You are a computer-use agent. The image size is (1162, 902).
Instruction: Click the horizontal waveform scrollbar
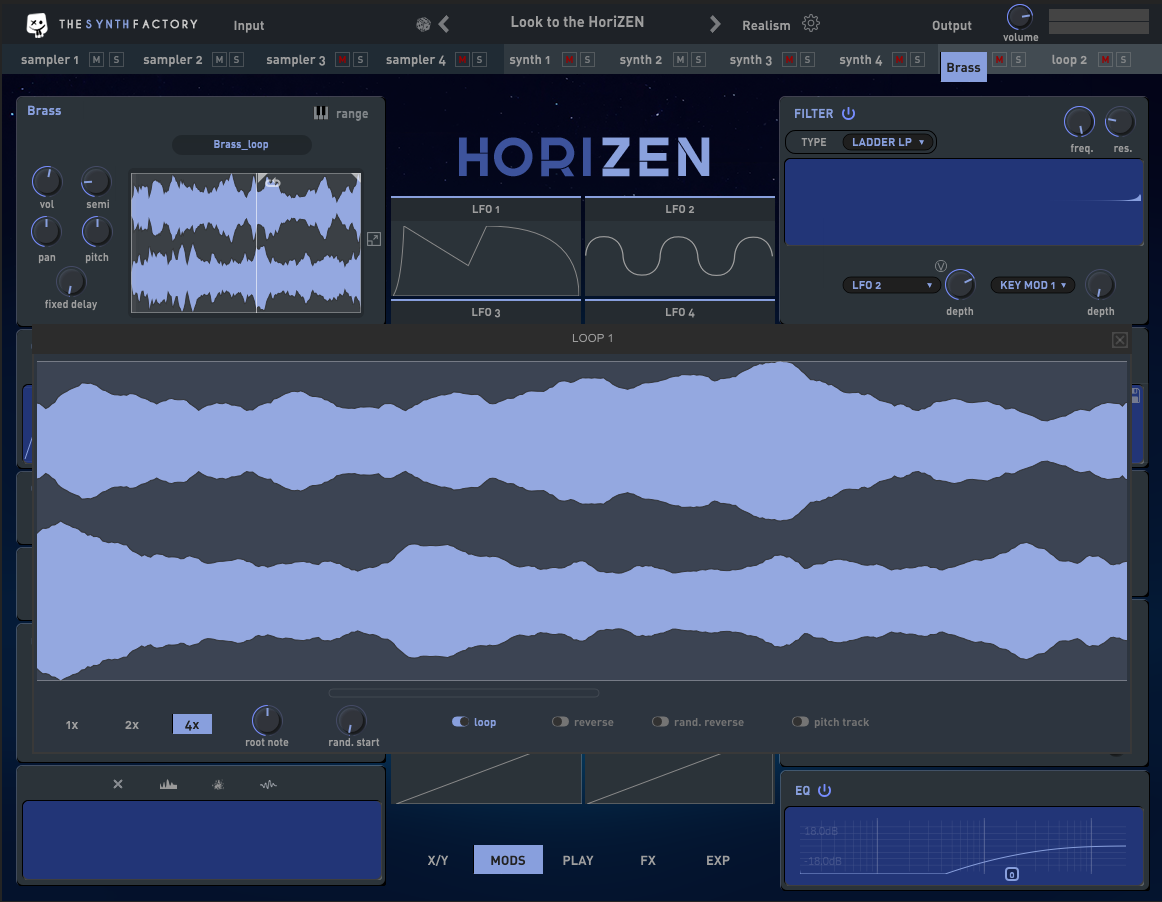pyautogui.click(x=464, y=693)
